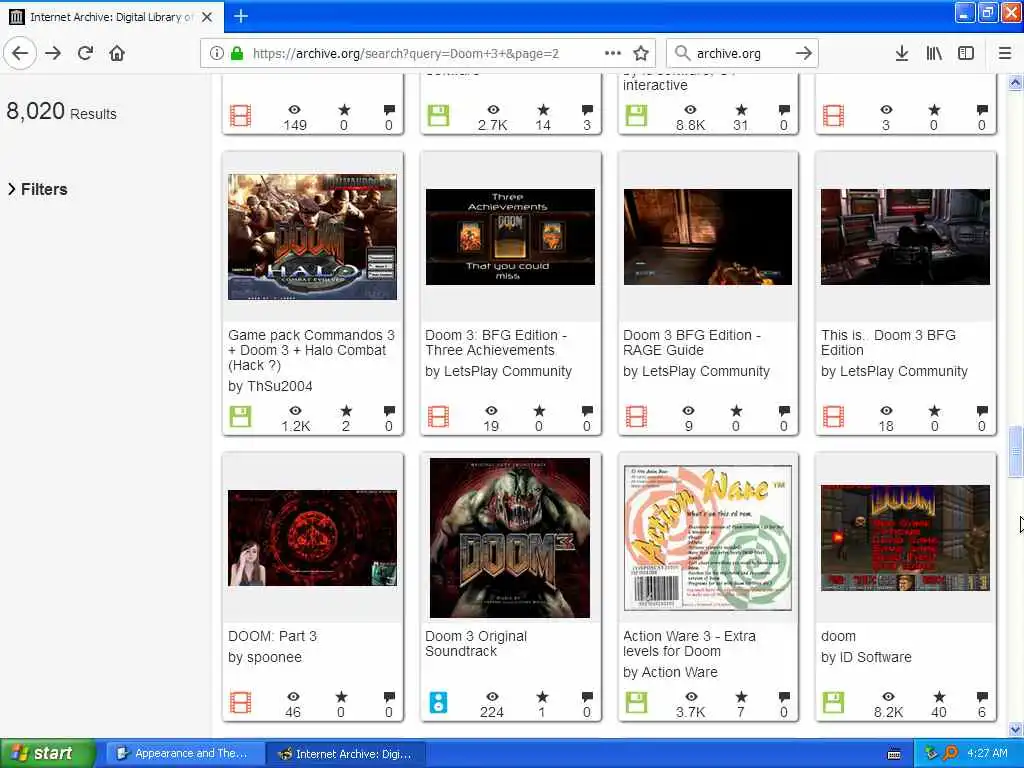Open the Firefox hamburger menu
This screenshot has width=1024, height=768.
click(1005, 54)
